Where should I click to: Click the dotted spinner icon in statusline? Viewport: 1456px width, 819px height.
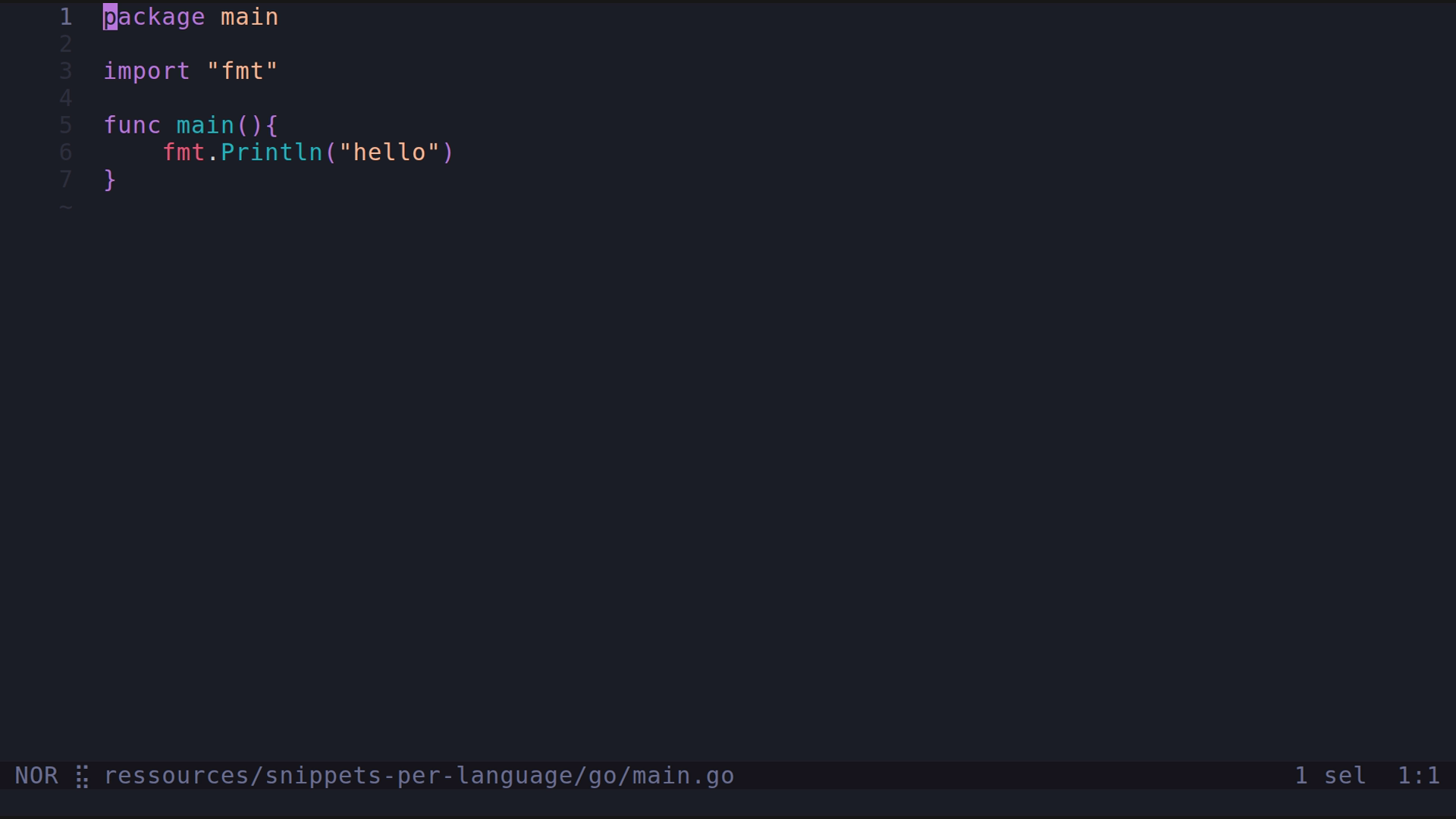point(82,777)
